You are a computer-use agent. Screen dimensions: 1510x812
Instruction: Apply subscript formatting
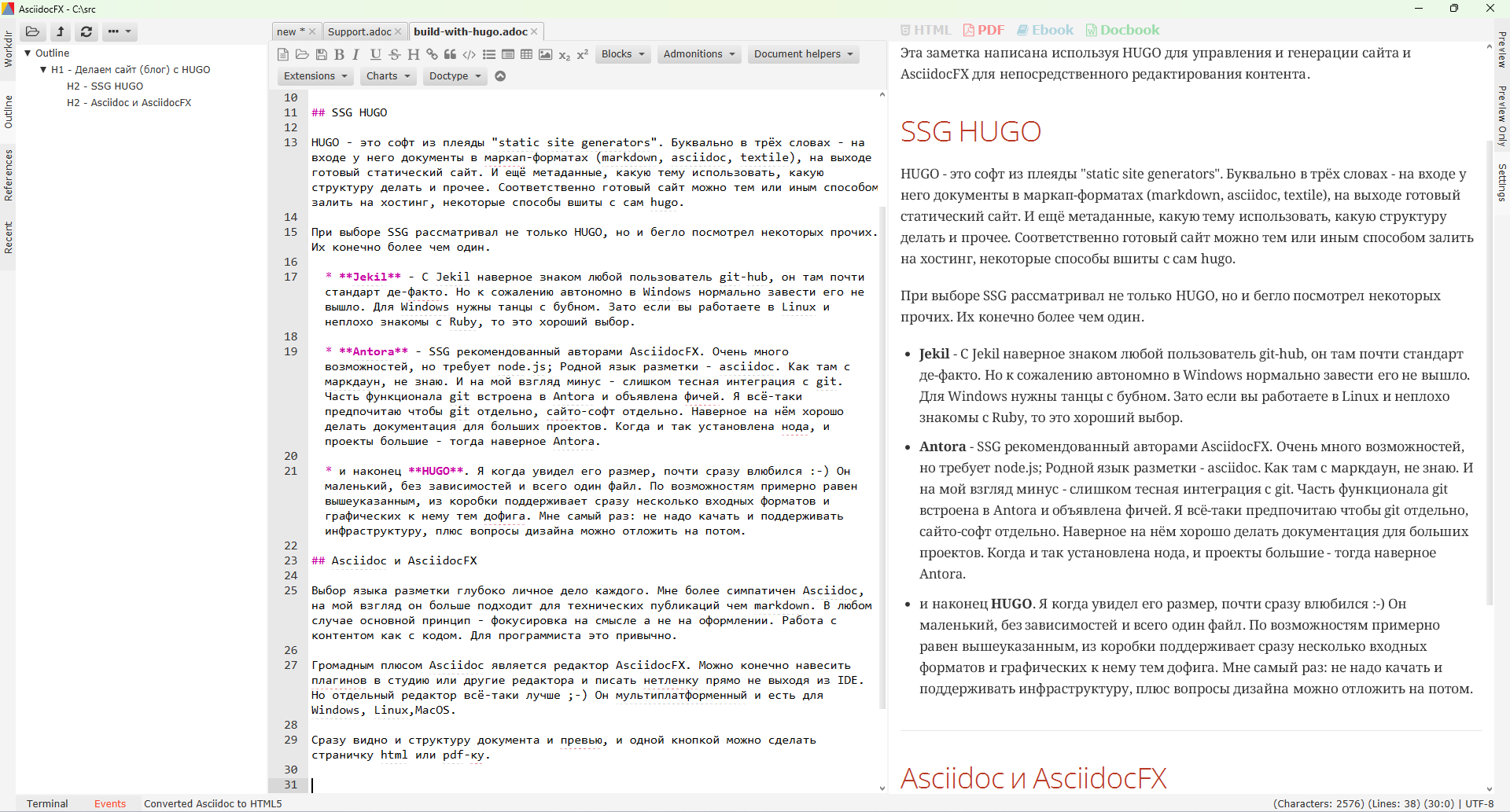564,55
